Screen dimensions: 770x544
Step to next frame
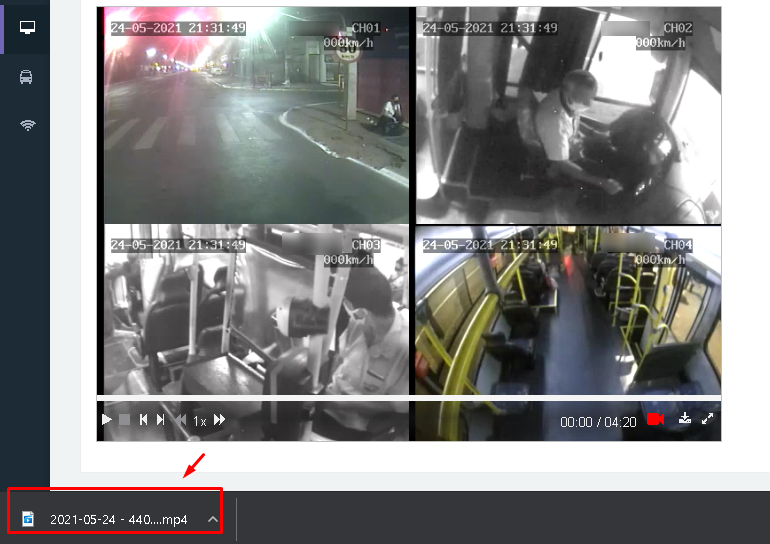pyautogui.click(x=161, y=420)
